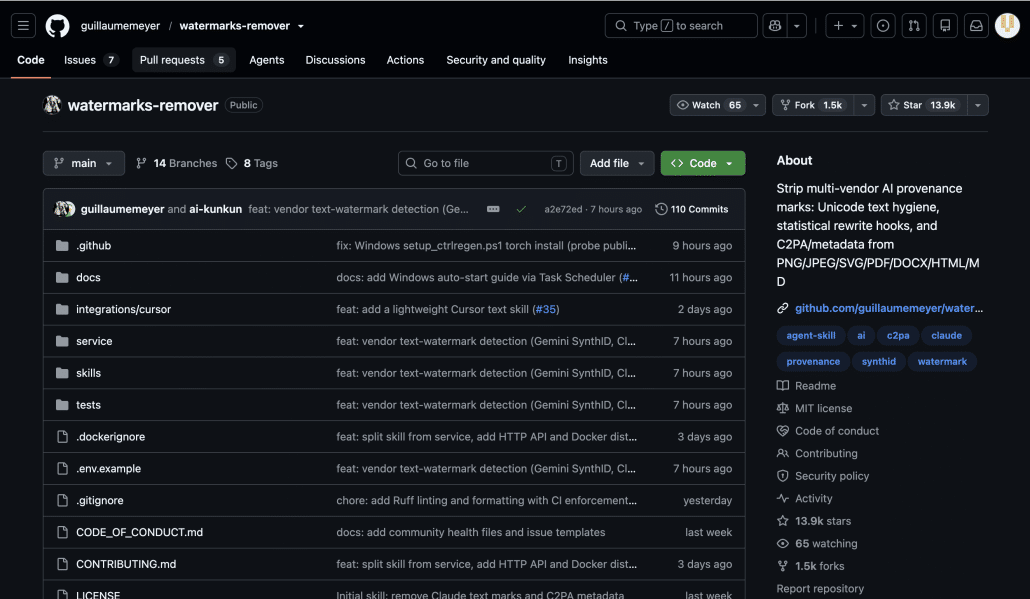The height and width of the screenshot is (599, 1030).
Task: Click ai-kunkun author link
Action: pyautogui.click(x=215, y=209)
